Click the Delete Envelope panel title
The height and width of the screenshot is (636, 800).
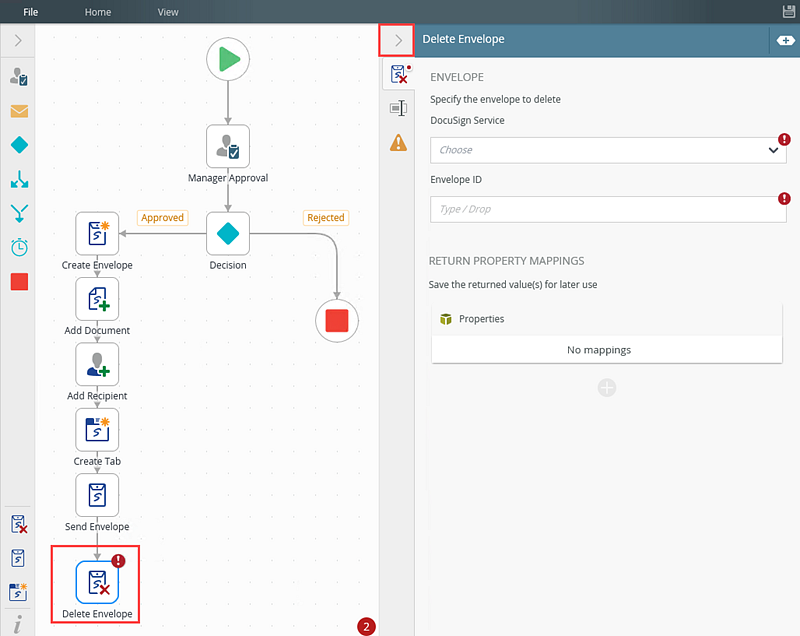[x=463, y=39]
